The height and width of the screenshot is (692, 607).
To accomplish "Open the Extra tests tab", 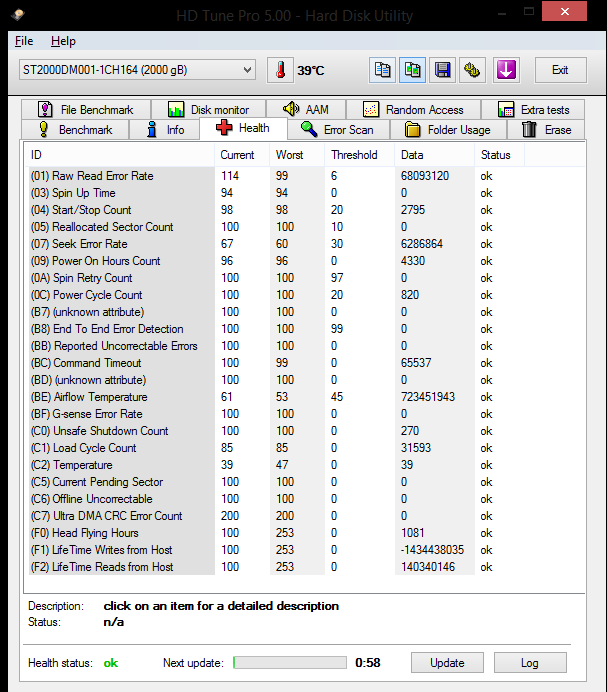I will coord(533,109).
